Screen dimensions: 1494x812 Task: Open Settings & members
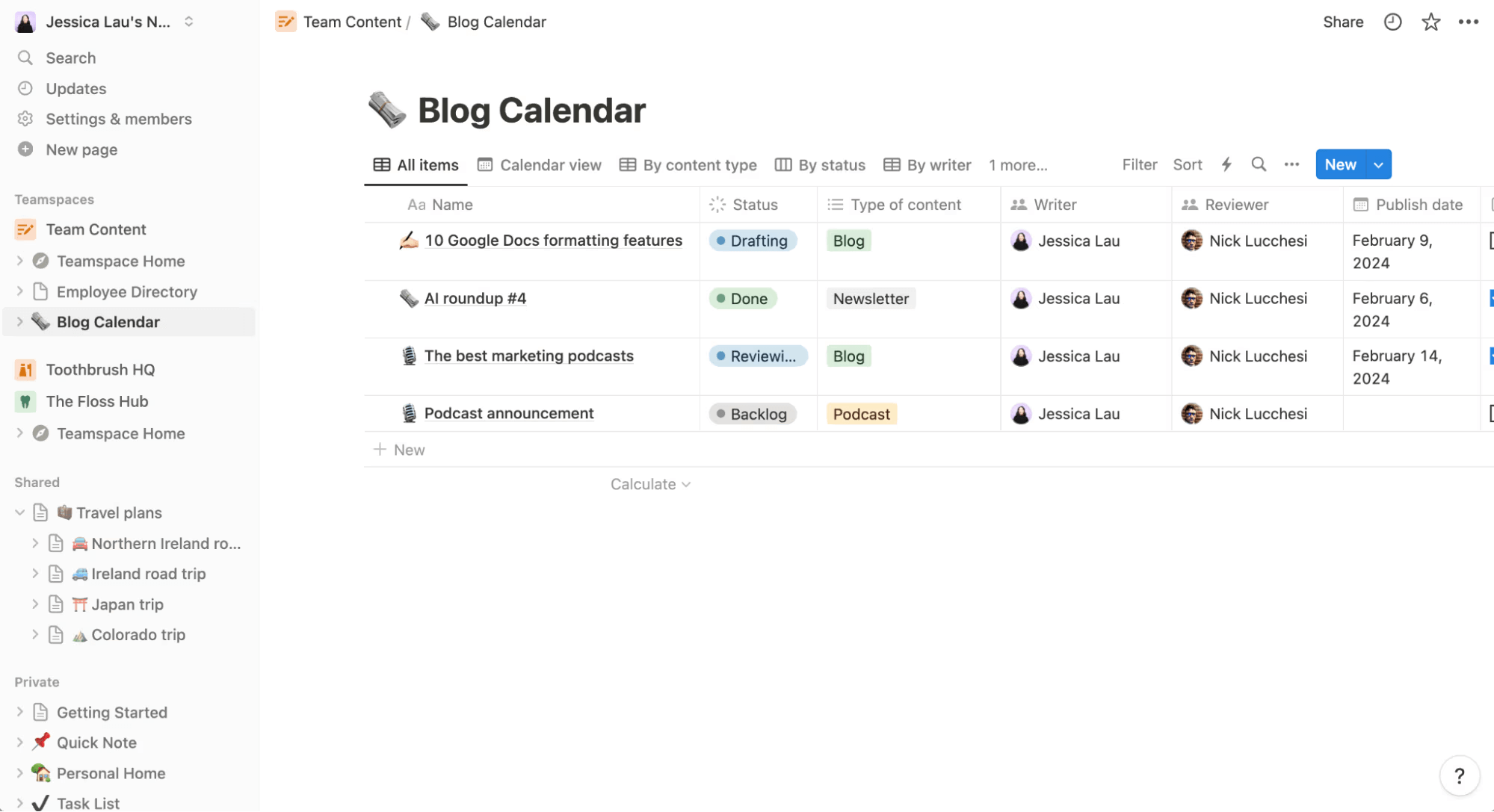(x=117, y=119)
